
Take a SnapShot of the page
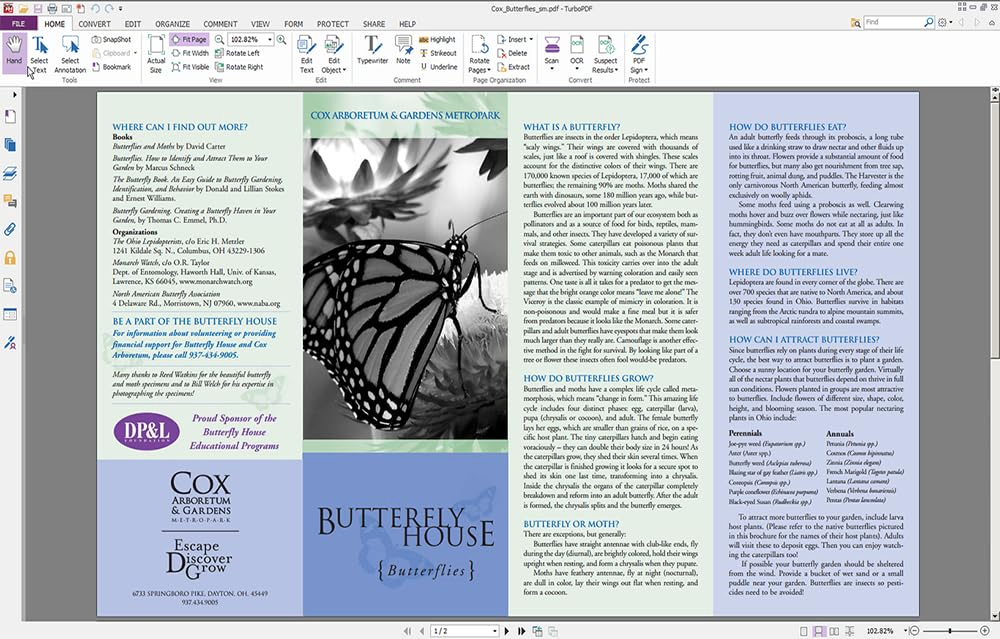[x=111, y=39]
